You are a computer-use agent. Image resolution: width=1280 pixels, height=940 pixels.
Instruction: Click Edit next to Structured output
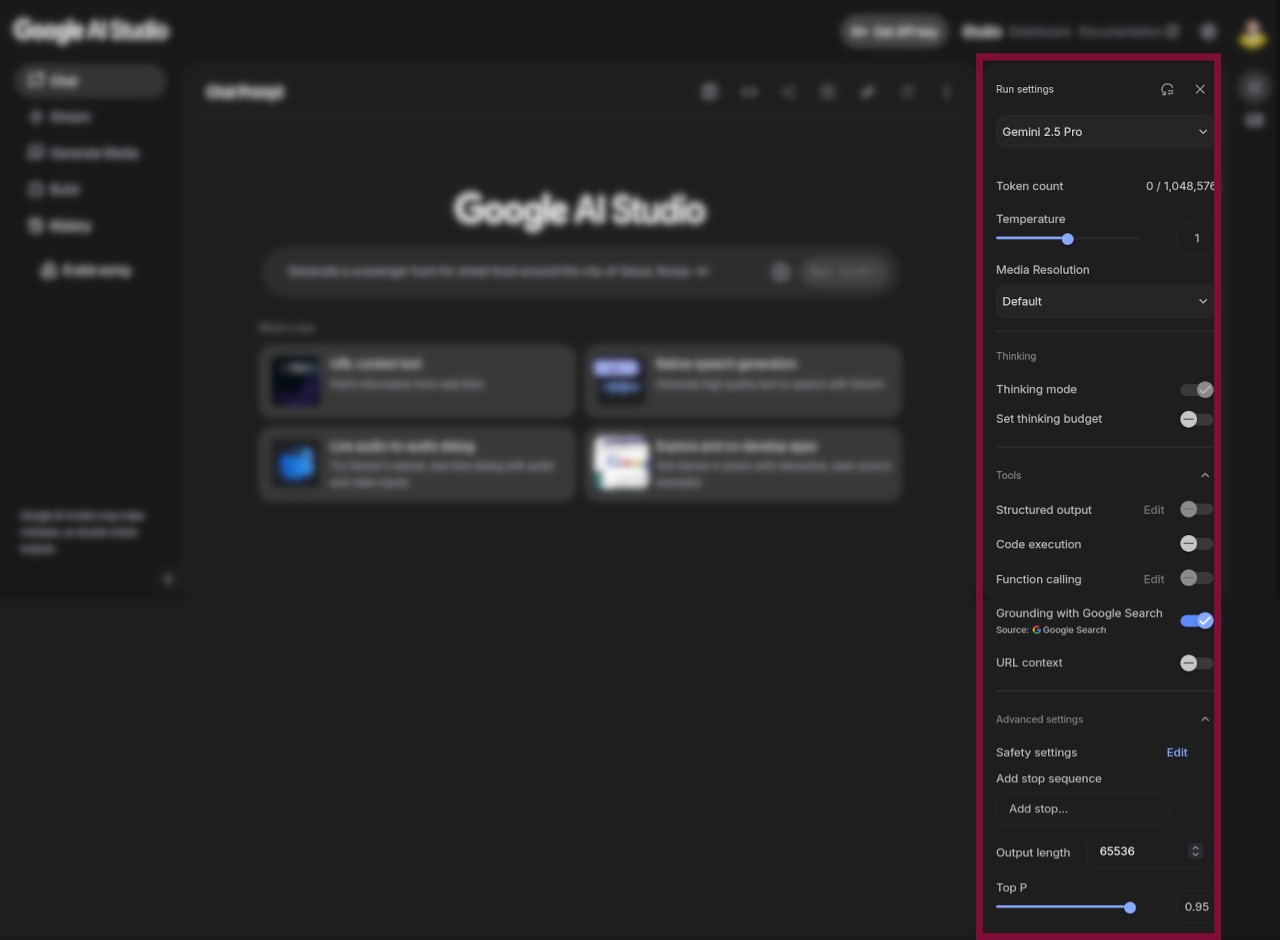coord(1154,510)
